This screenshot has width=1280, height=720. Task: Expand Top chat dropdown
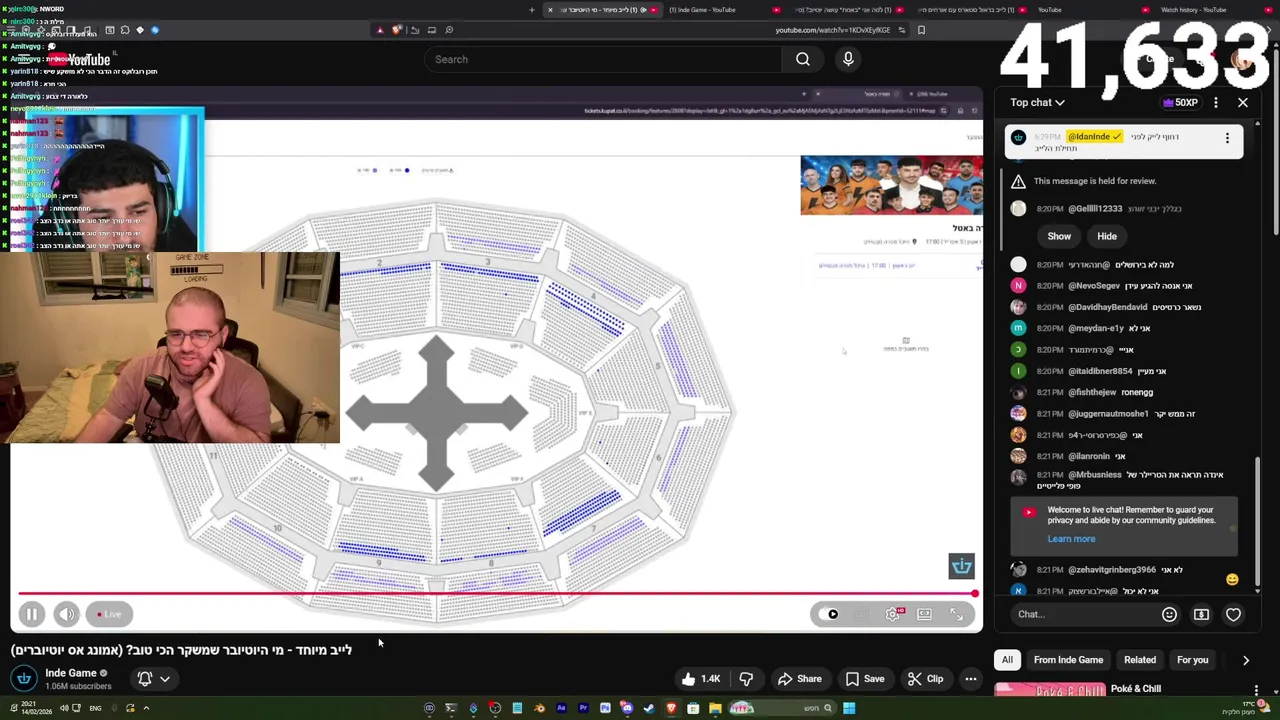pyautogui.click(x=1037, y=102)
